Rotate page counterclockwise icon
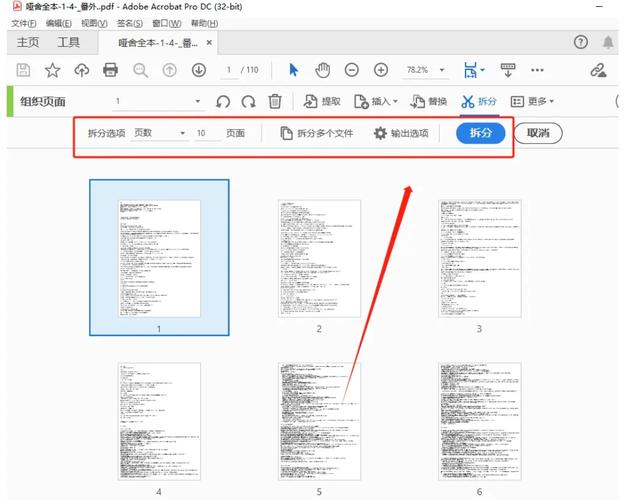Viewport: 640px width, 500px height. (223, 101)
